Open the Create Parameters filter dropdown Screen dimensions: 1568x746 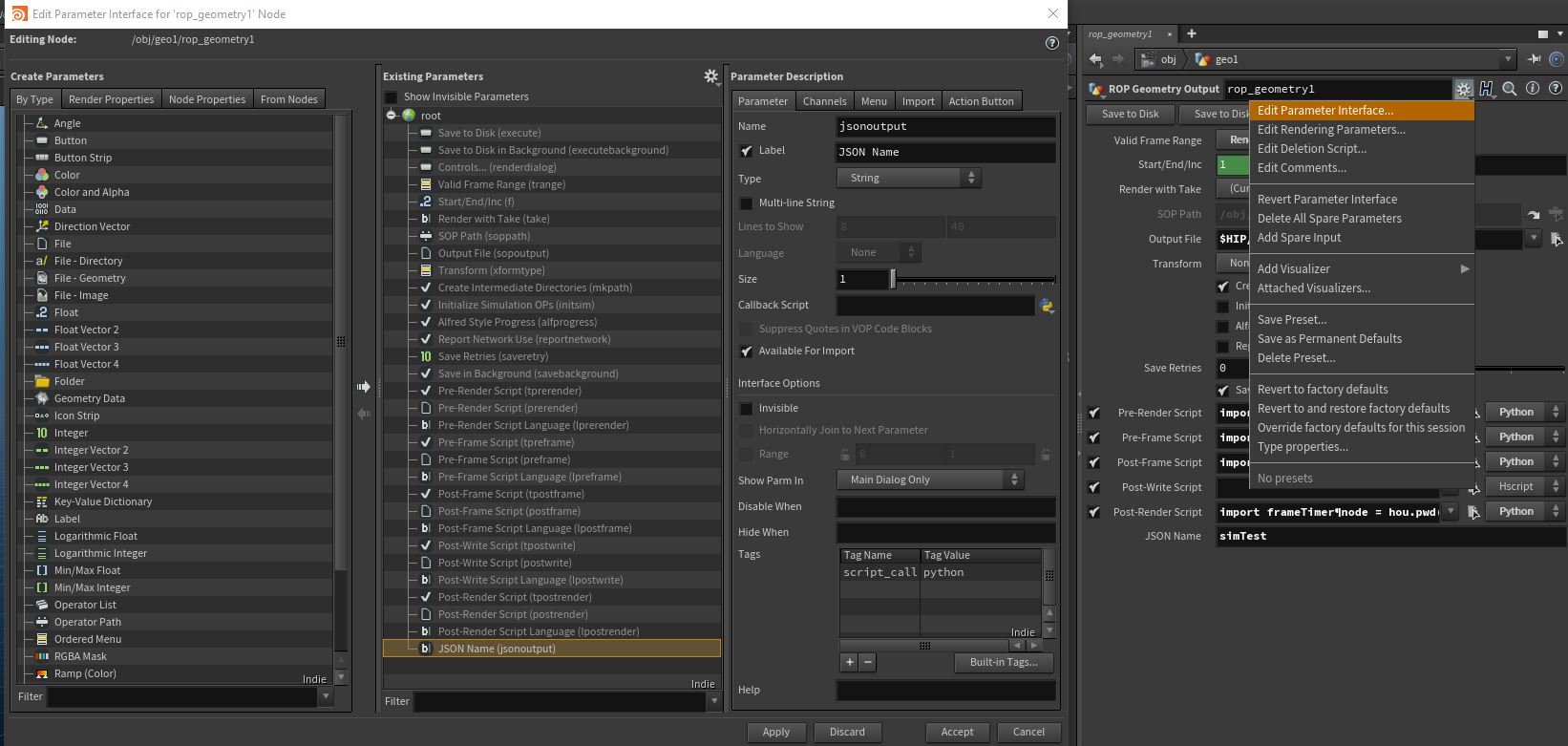(326, 696)
